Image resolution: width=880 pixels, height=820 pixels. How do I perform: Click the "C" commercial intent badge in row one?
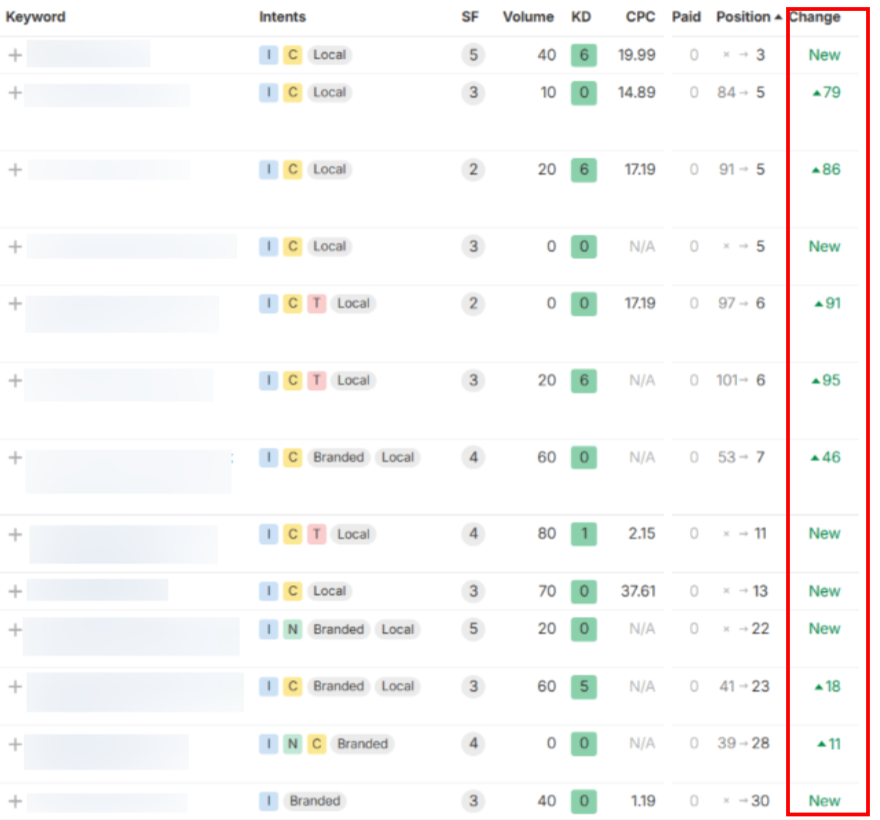click(x=291, y=55)
